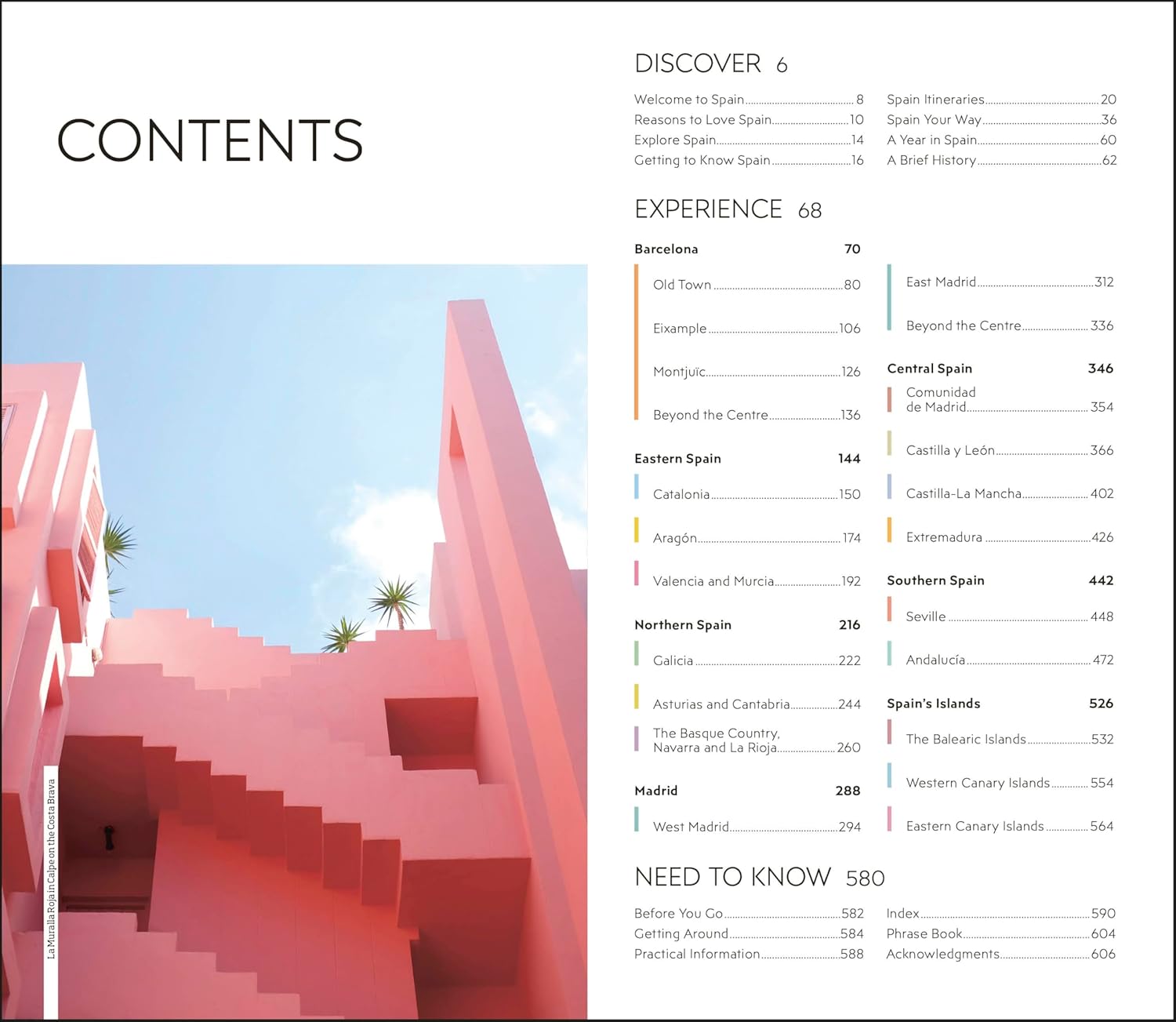Jump to the Northern Spain chapter heading
The height and width of the screenshot is (1022, 1176).
coord(682,624)
